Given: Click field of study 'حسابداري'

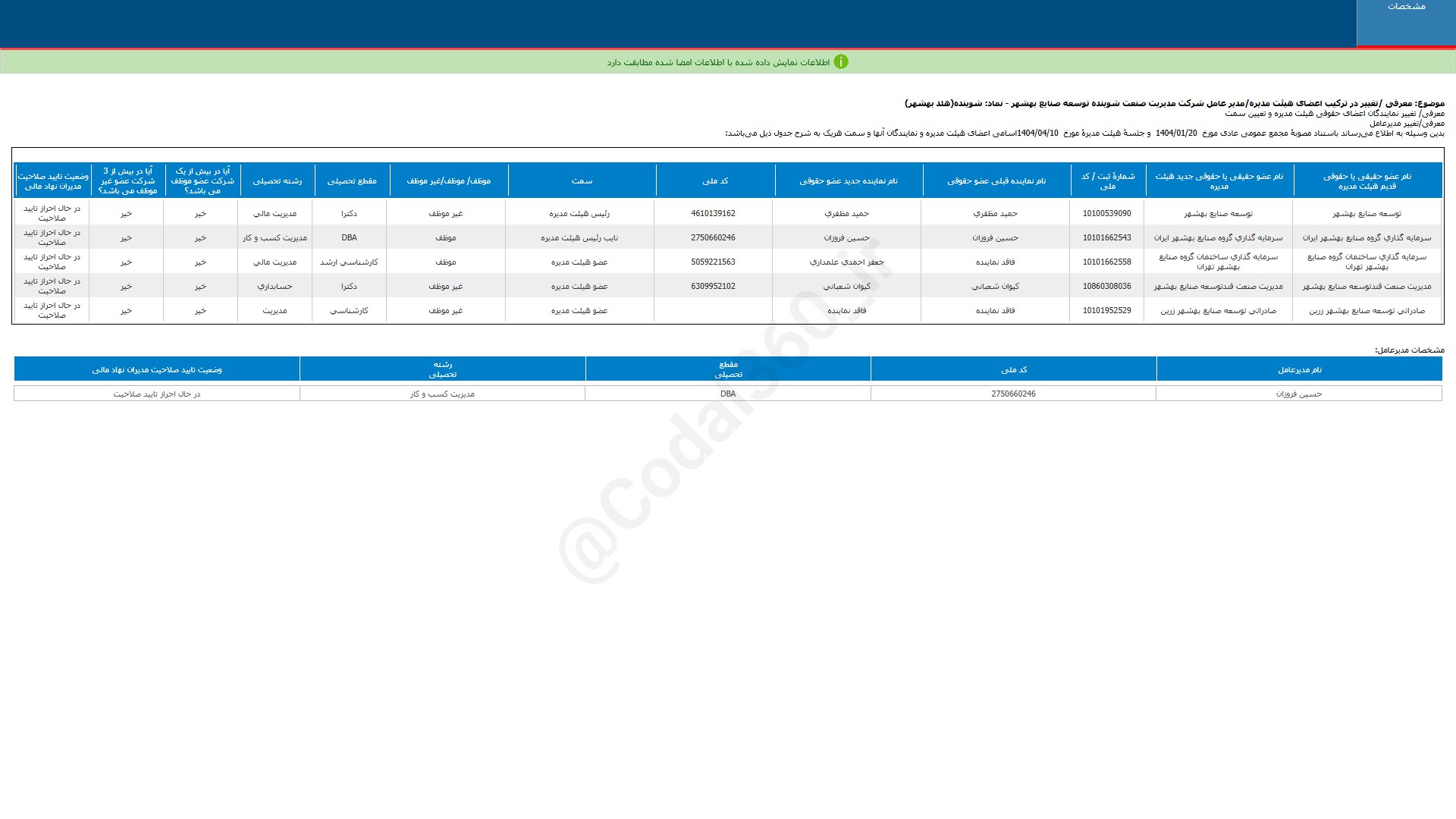Looking at the screenshot, I should [x=275, y=287].
